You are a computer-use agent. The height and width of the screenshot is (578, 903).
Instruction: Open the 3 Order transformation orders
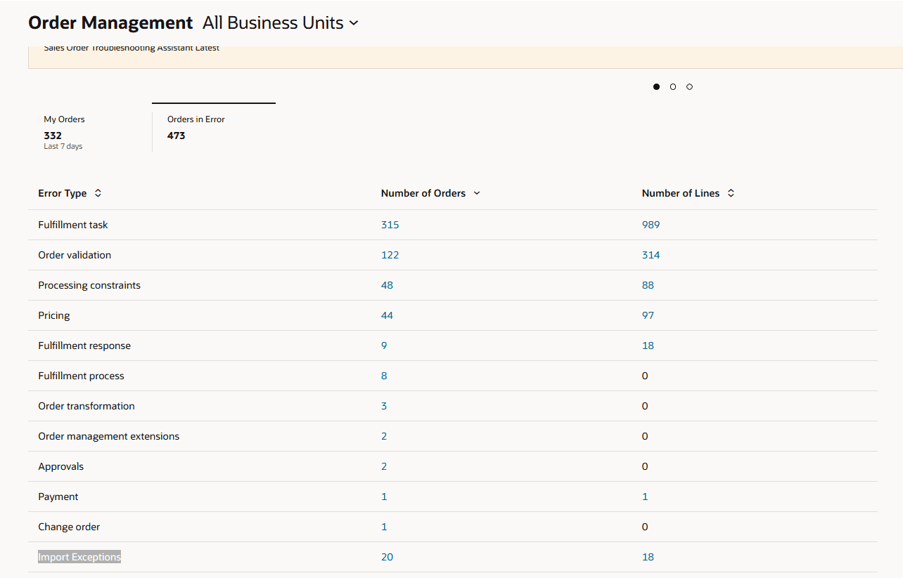click(x=384, y=406)
